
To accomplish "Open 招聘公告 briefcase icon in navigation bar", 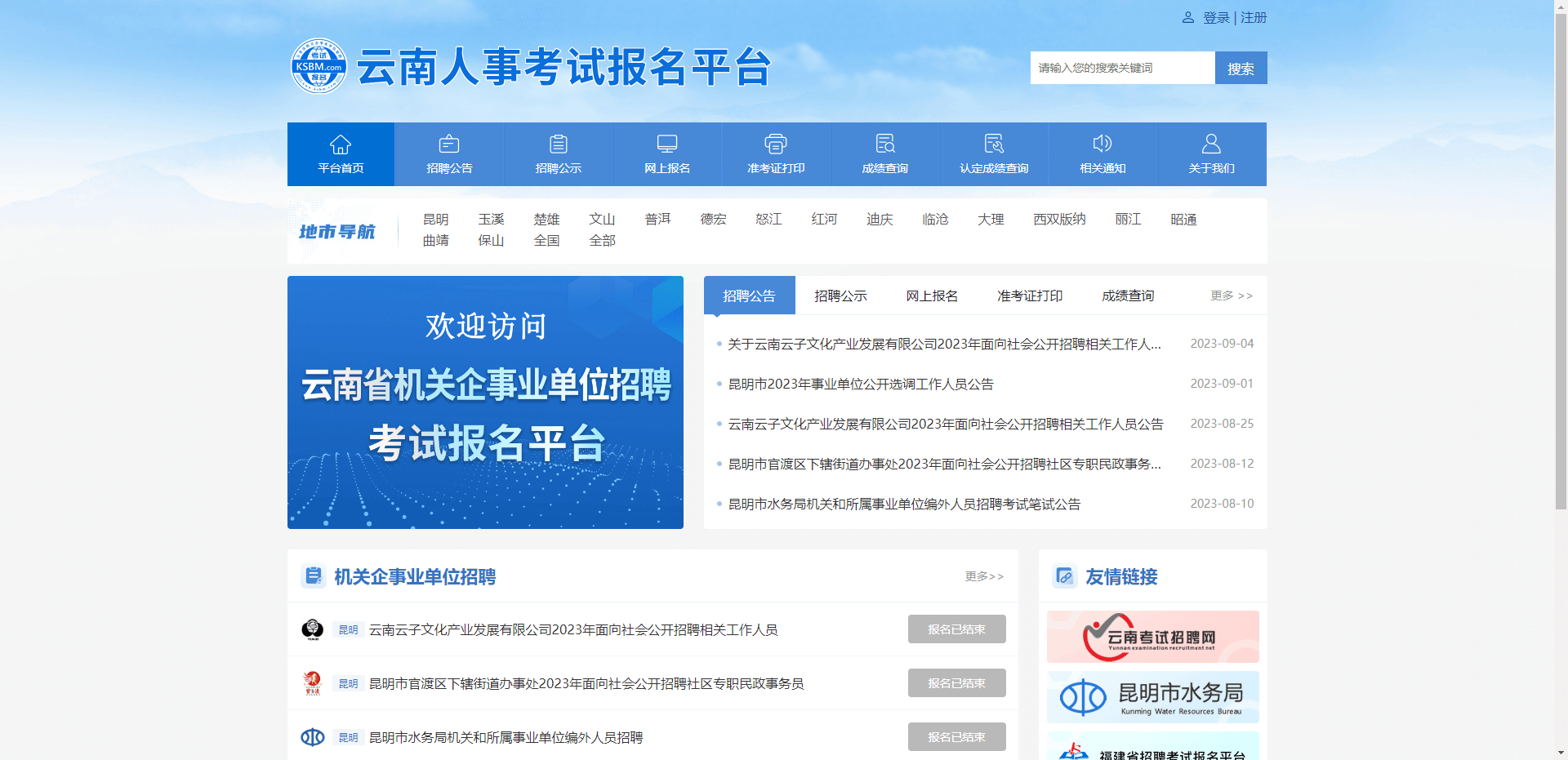I will [449, 144].
